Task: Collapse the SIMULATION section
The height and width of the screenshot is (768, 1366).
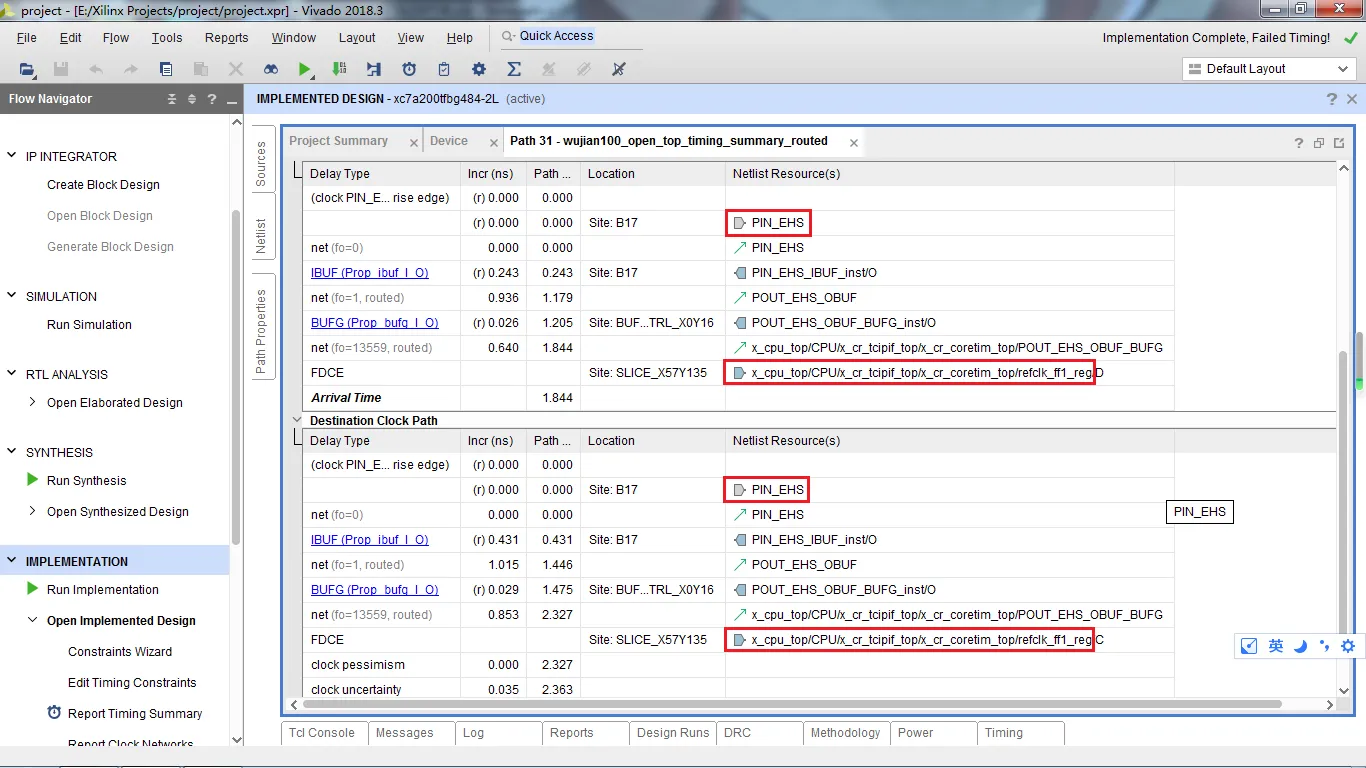Action: click(12, 296)
